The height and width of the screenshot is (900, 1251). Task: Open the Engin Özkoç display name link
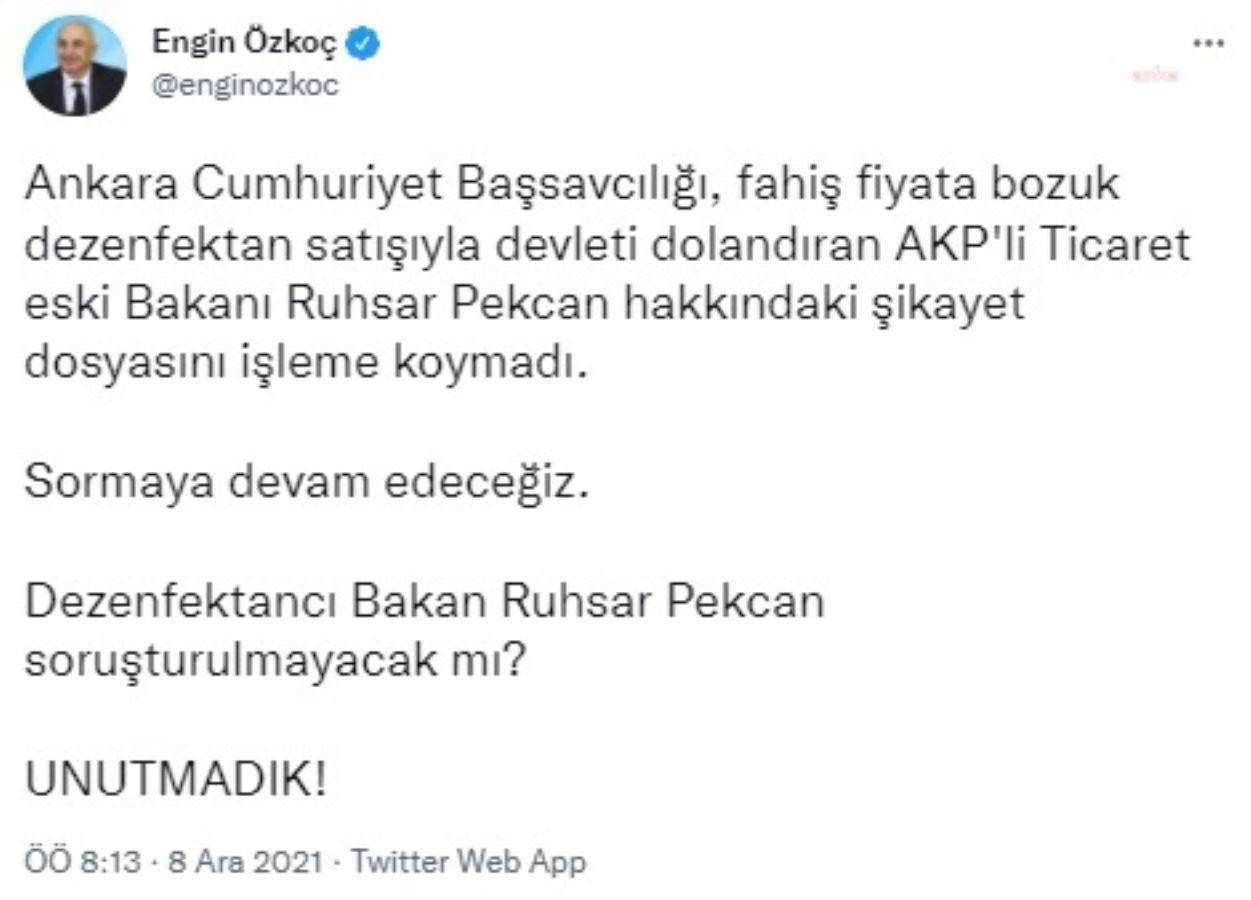[244, 44]
